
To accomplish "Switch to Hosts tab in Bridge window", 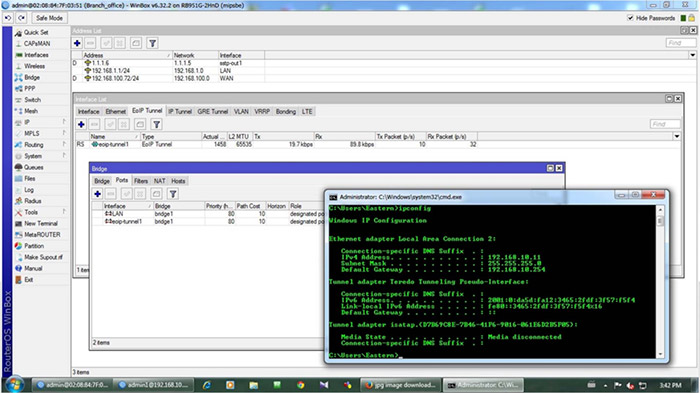I will 178,181.
